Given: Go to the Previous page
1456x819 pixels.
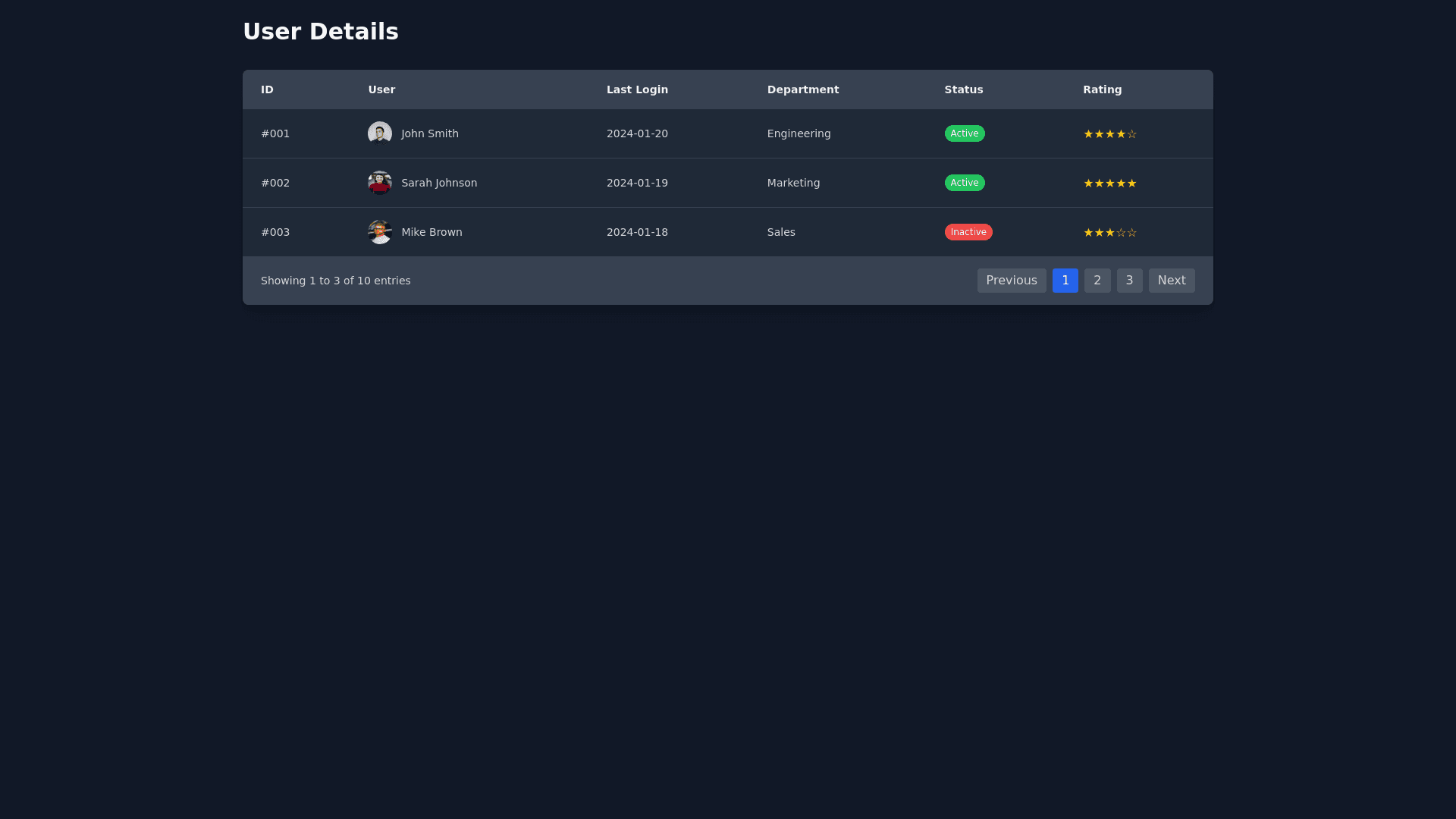Looking at the screenshot, I should click(x=1011, y=281).
